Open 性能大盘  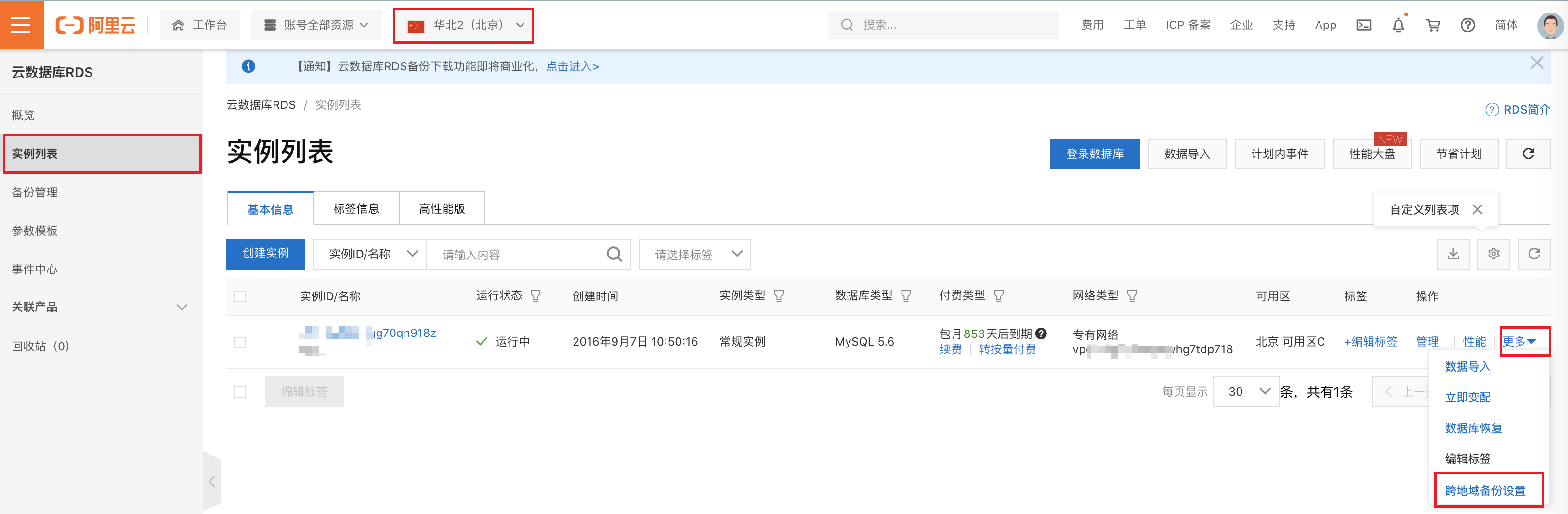tap(1372, 154)
